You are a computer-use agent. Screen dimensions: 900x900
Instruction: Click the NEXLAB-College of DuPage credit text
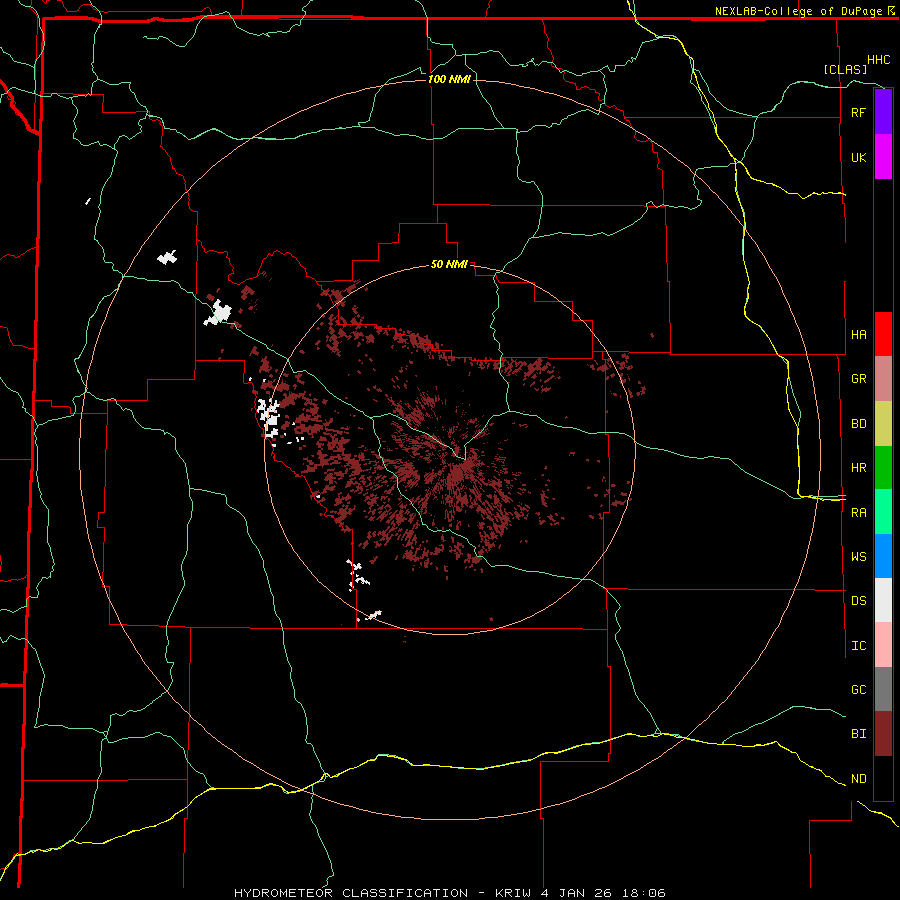798,11
